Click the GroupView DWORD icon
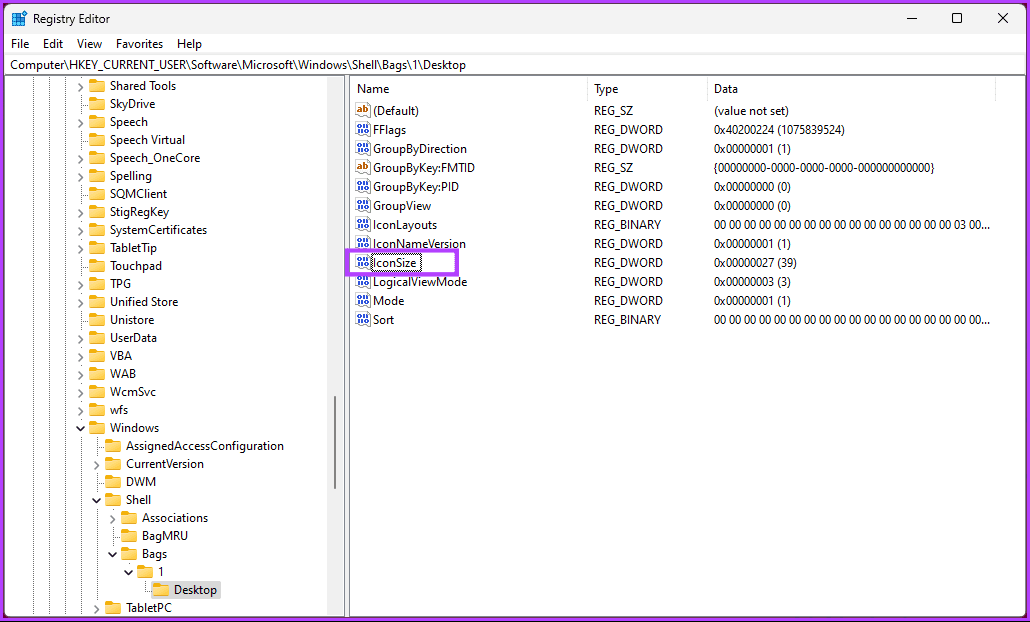This screenshot has height=622, width=1030. (x=363, y=206)
